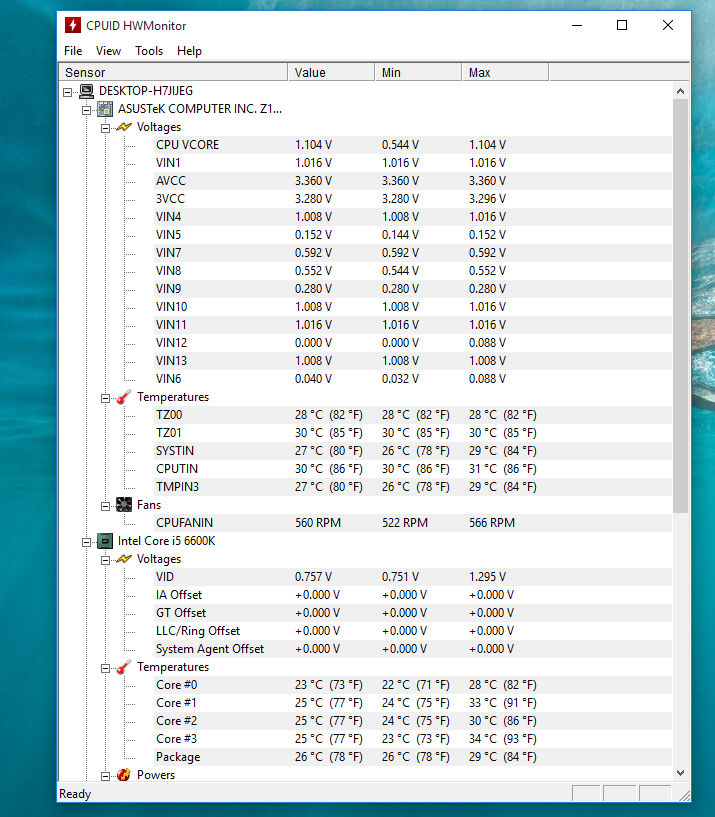Collapse the motherboard Temperatures group

105,399
